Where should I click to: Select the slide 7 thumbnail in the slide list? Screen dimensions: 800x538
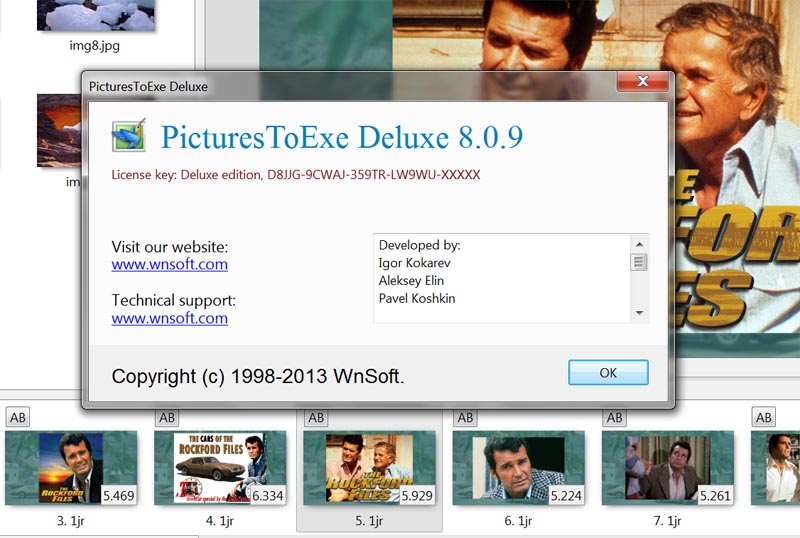click(667, 468)
